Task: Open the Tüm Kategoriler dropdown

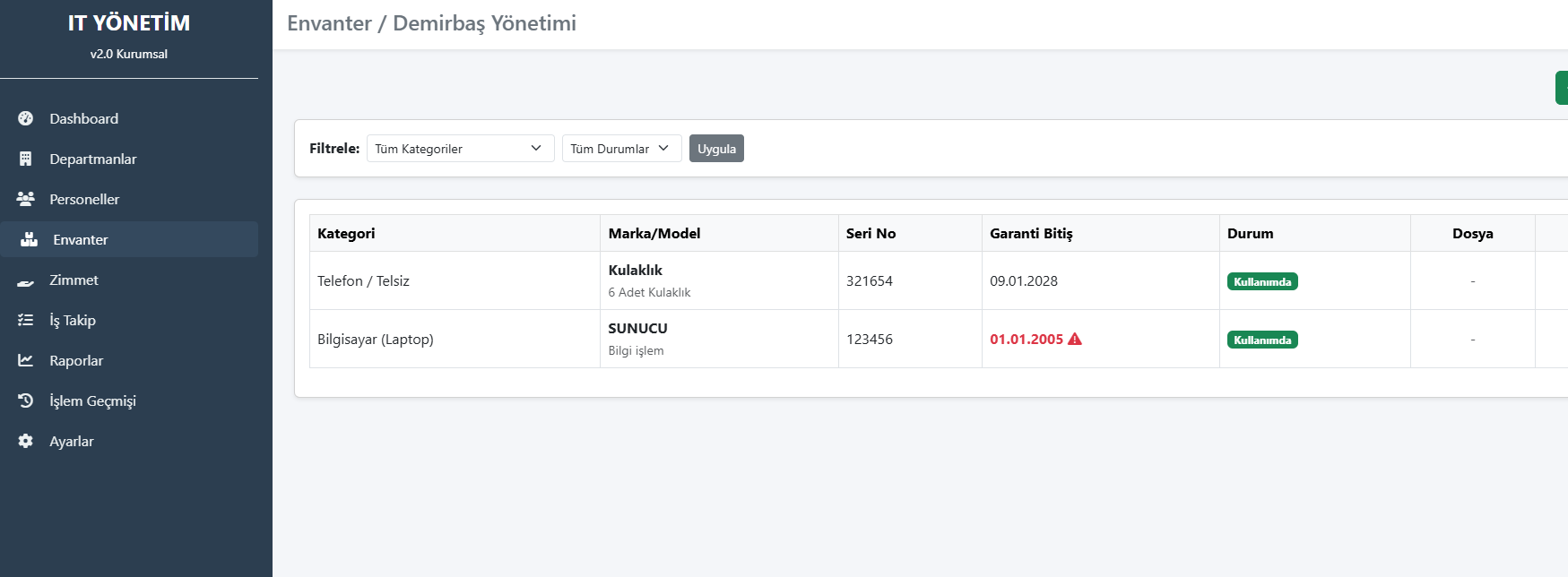Action: 460,149
